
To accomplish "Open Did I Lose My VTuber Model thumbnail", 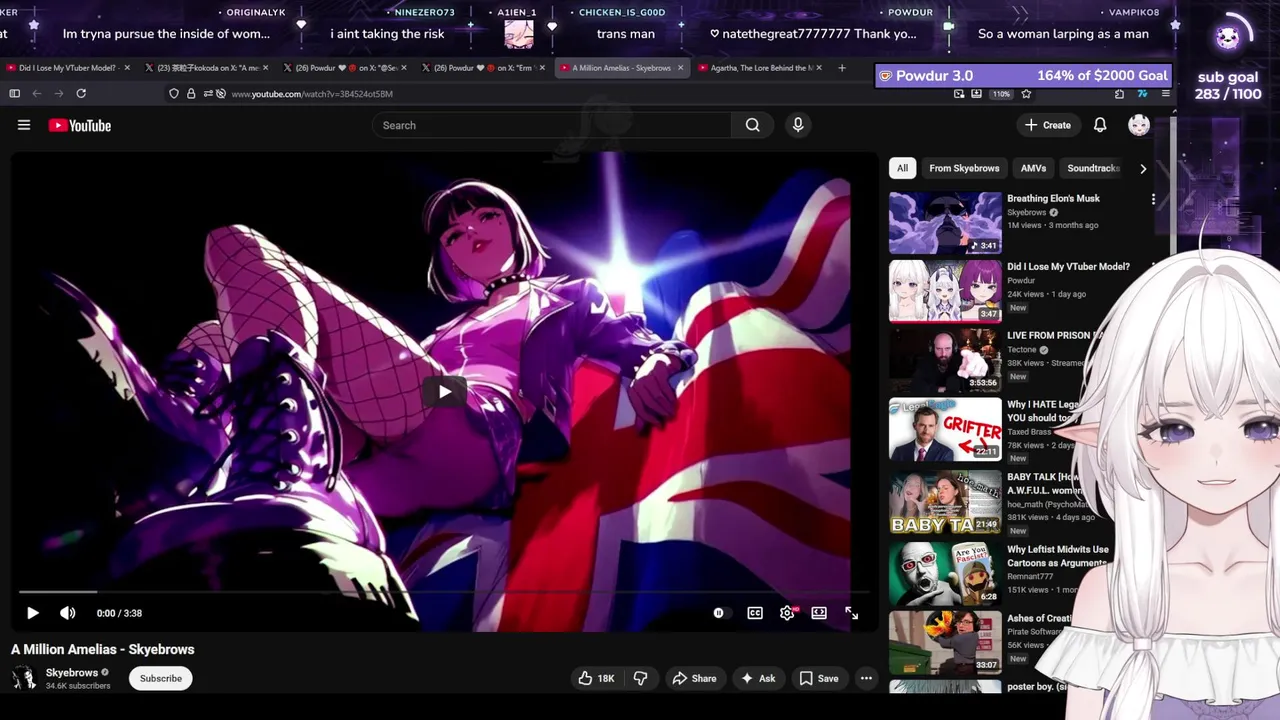I will [945, 291].
